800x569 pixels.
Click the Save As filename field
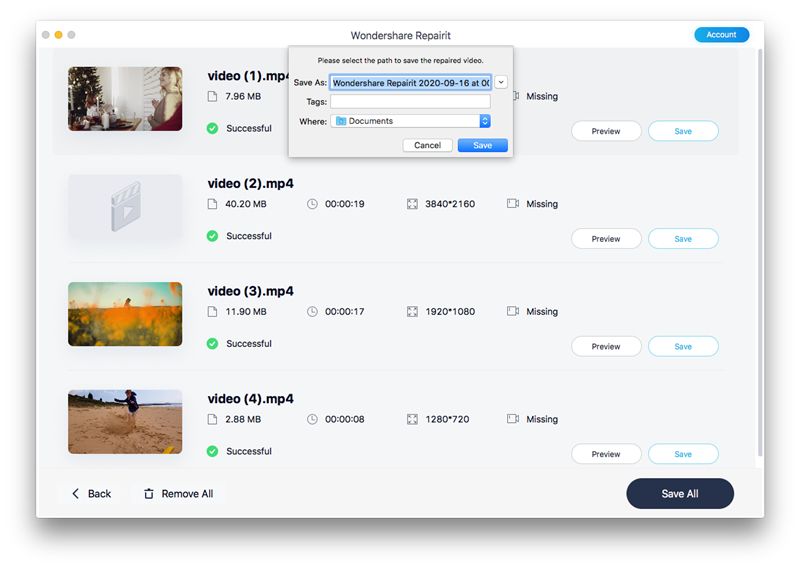410,83
